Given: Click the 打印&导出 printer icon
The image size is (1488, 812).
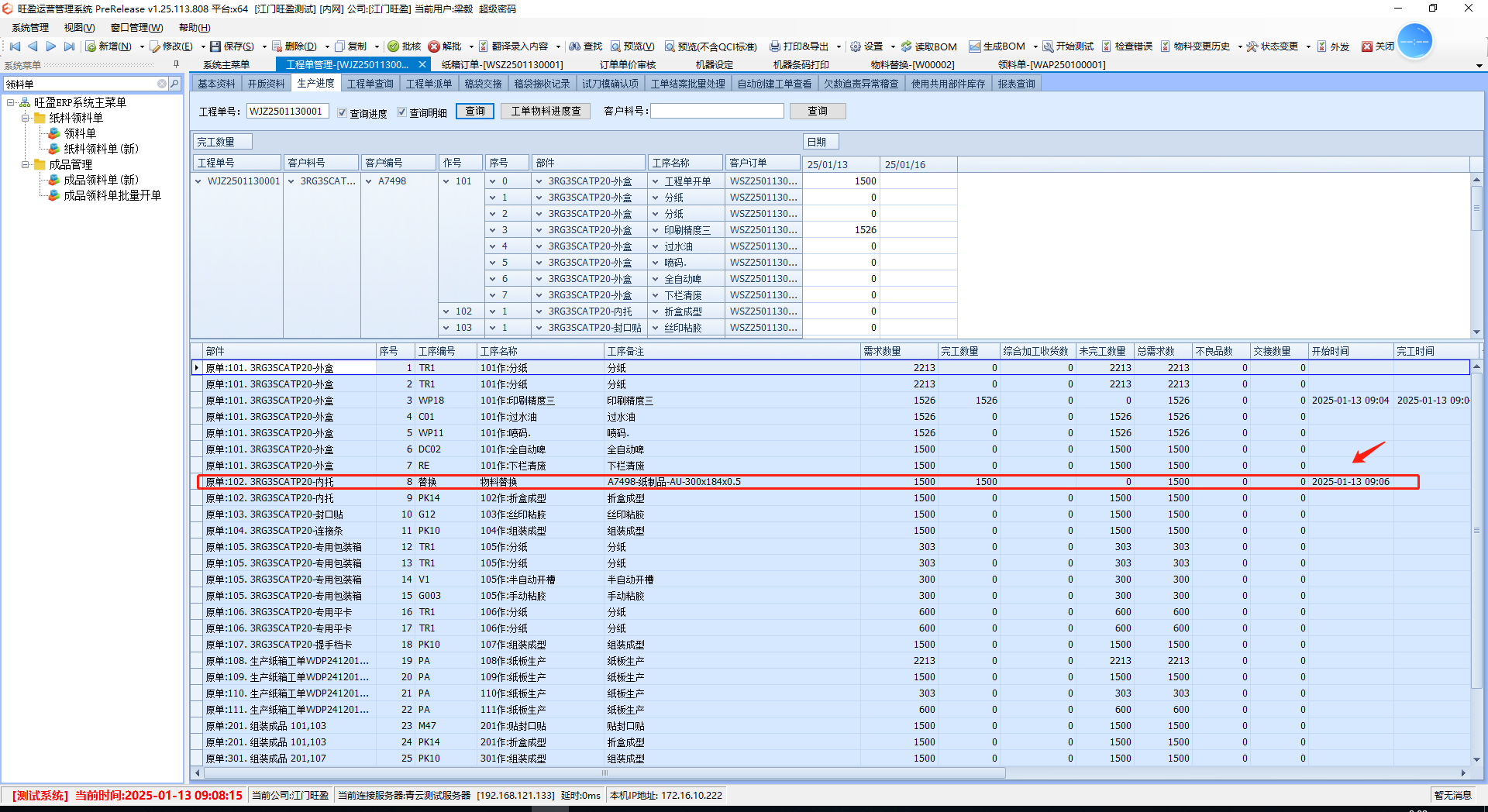Looking at the screenshot, I should [774, 46].
